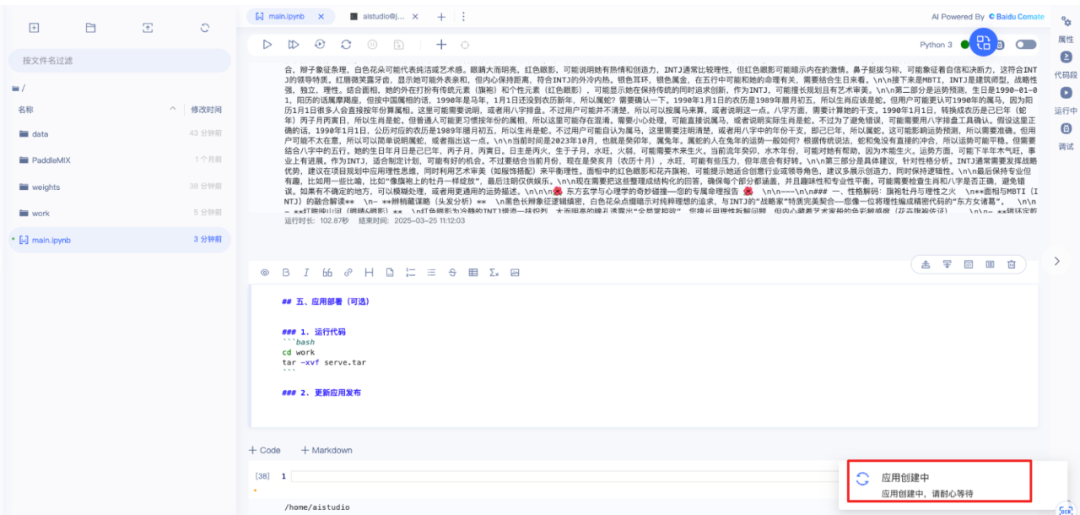Screen dimensions: 1080x515
Task: Move the cell up
Action: coord(926,264)
